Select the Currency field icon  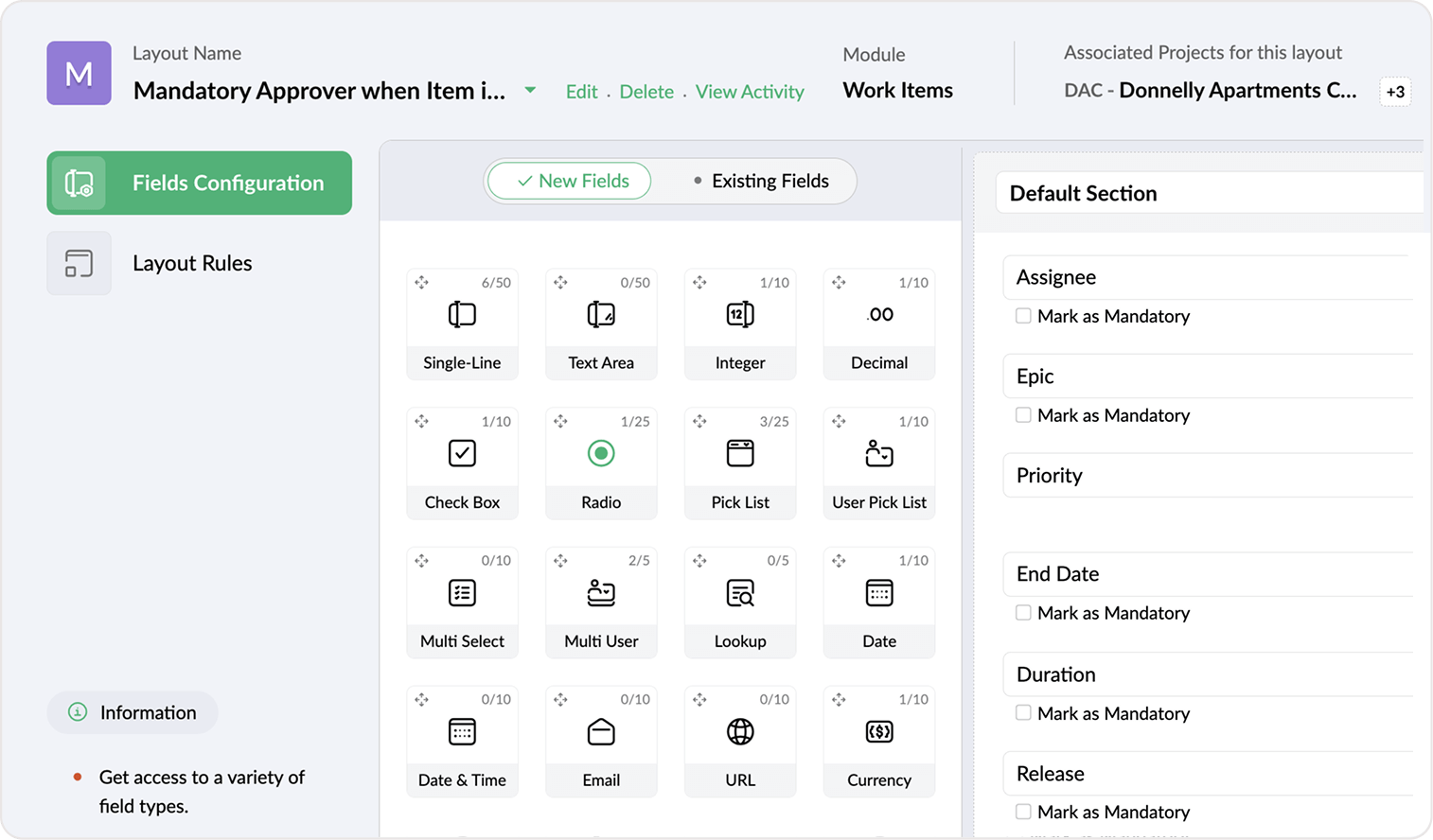pos(879,731)
